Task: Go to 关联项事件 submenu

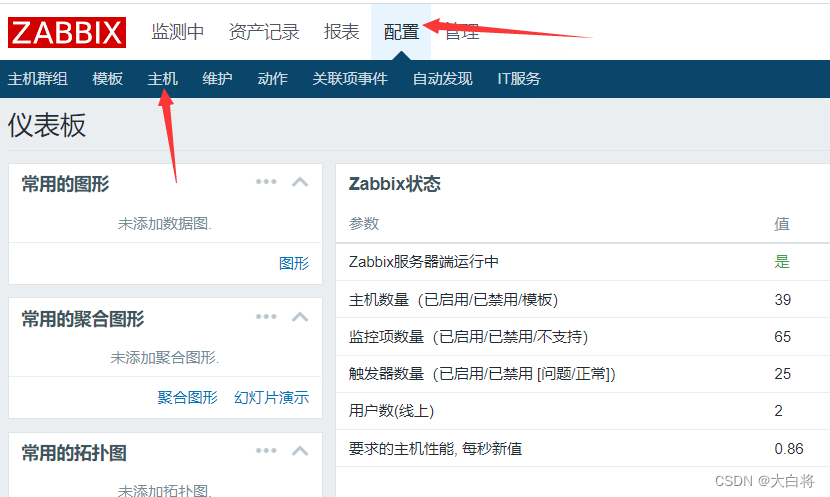Action: (350, 79)
